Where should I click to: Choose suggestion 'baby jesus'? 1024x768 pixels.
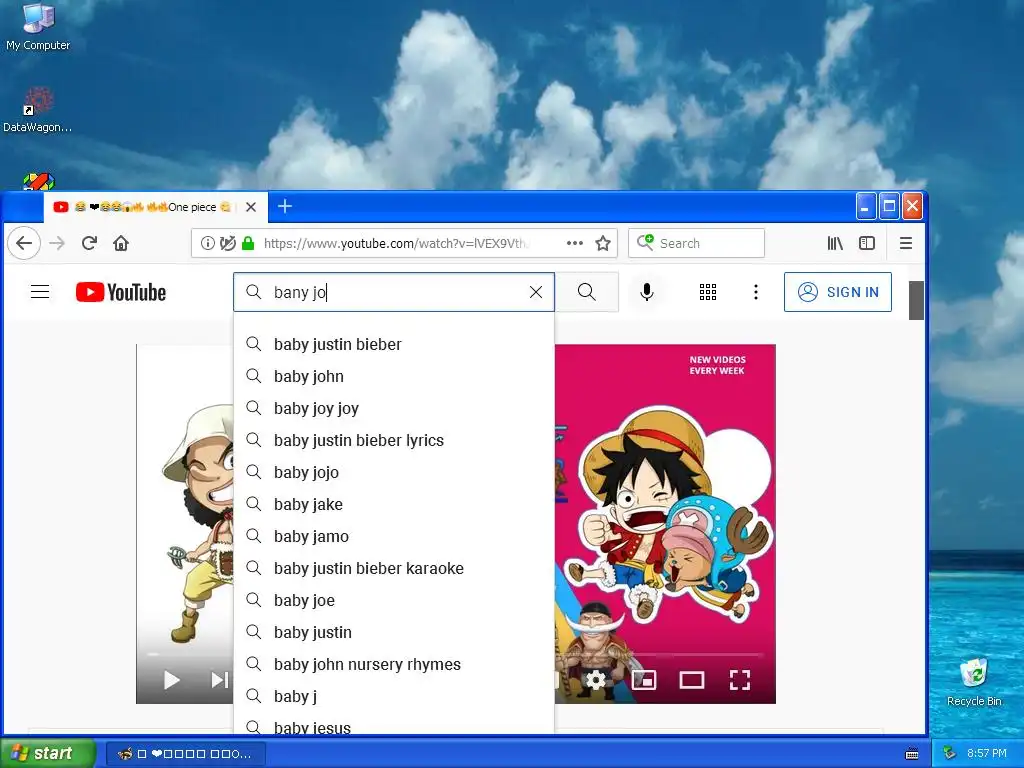coord(394,726)
